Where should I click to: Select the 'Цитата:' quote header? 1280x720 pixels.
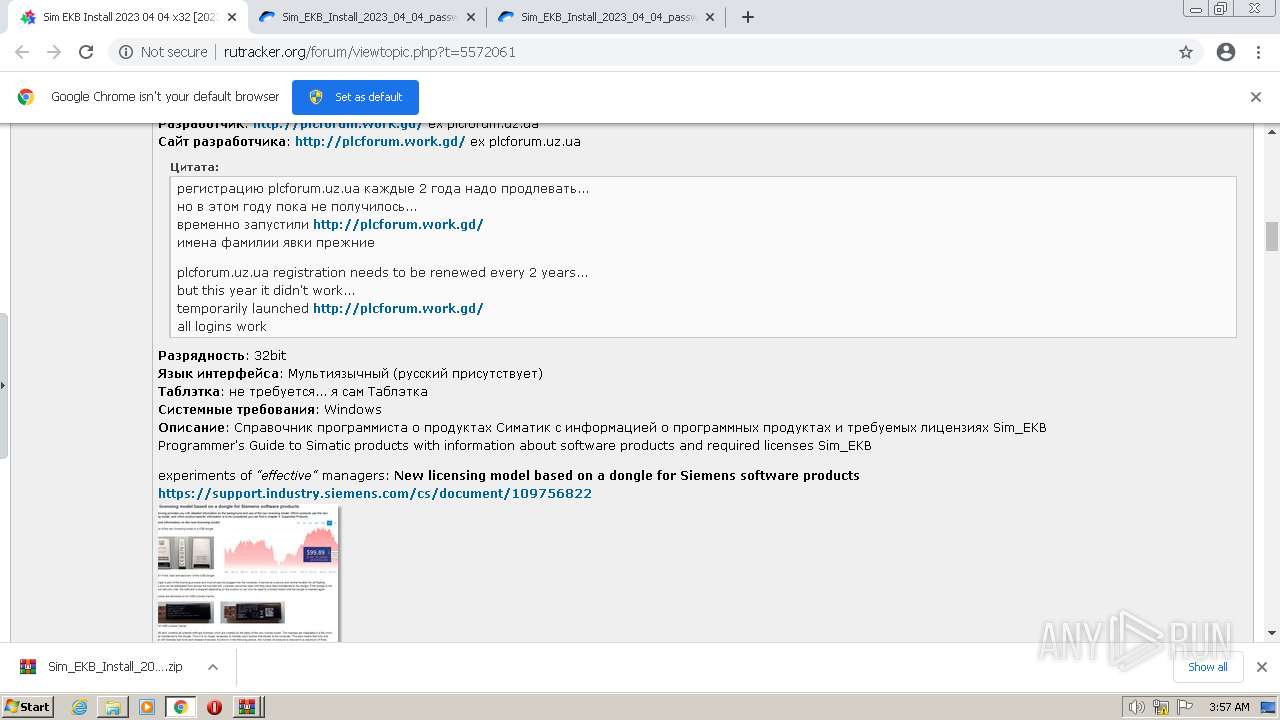pyautogui.click(x=194, y=167)
